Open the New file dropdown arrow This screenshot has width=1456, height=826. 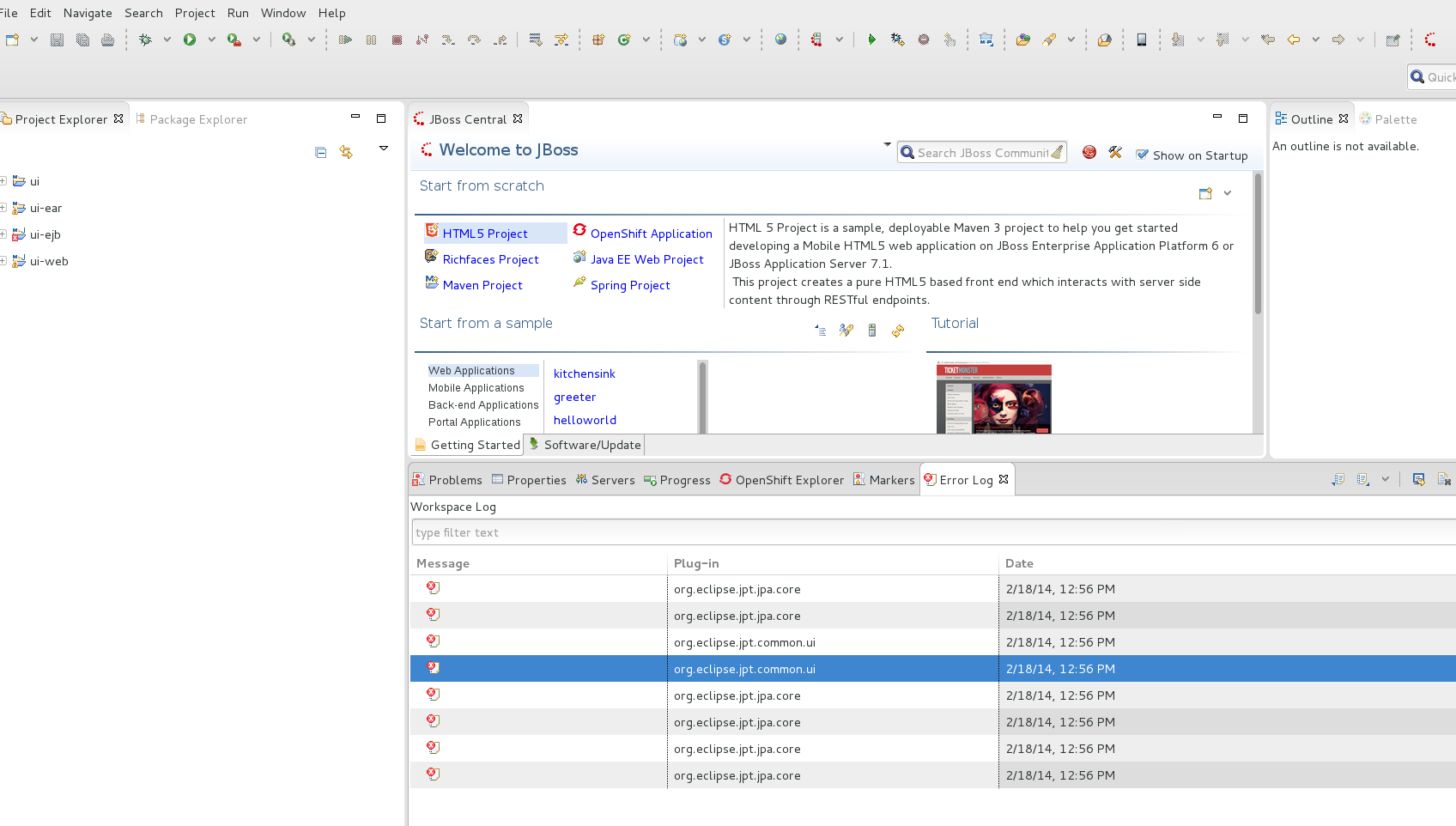click(x=34, y=39)
